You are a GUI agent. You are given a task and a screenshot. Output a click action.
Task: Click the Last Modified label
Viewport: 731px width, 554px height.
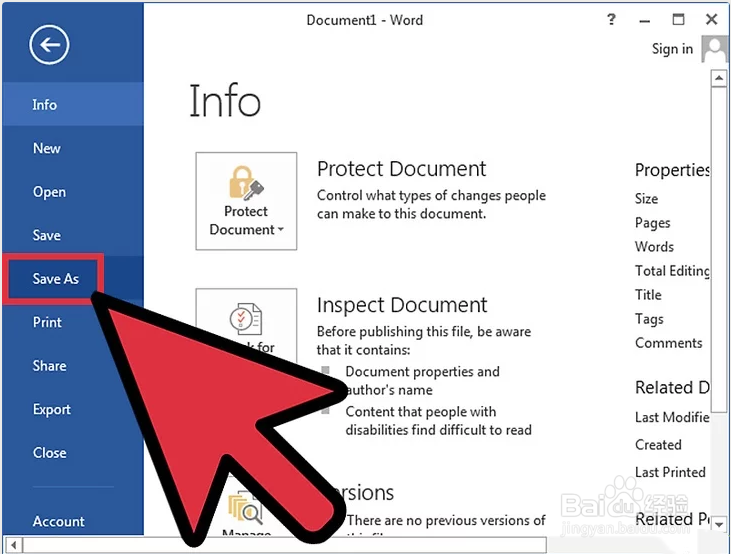coord(672,417)
